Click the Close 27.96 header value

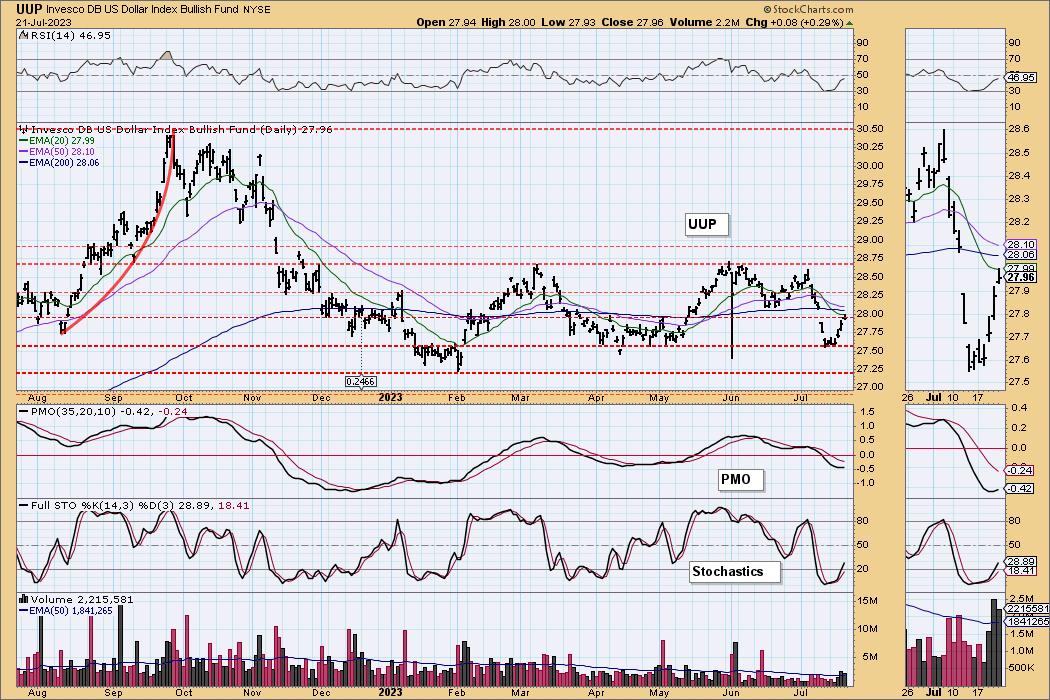tap(632, 22)
